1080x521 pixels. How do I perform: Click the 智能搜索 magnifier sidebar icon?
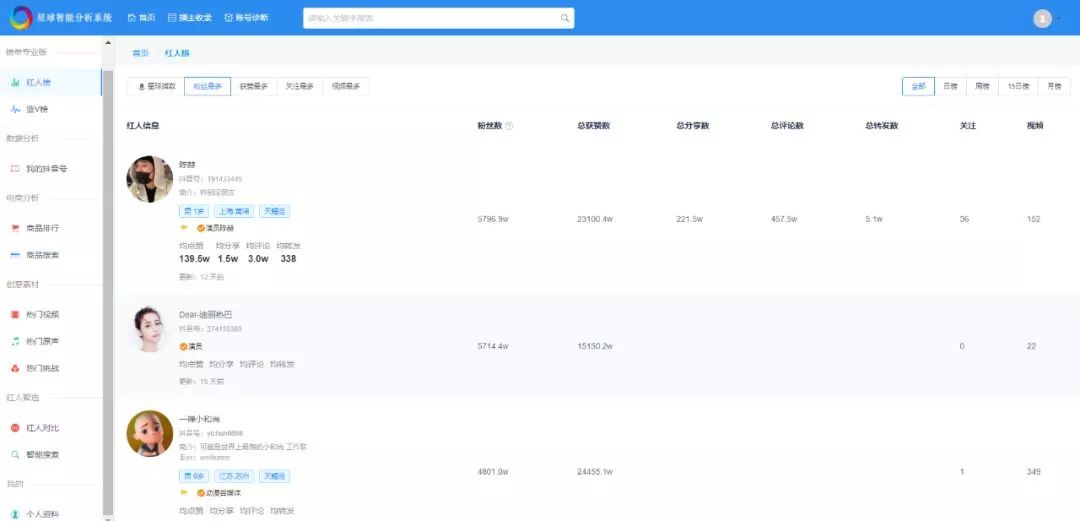pyautogui.click(x=15, y=455)
